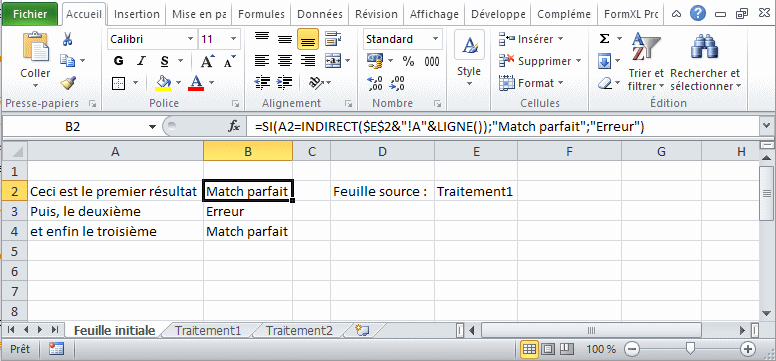Screen dimensions: 776x361
Task: Apply yellow fill color bucket
Action: coord(163,83)
